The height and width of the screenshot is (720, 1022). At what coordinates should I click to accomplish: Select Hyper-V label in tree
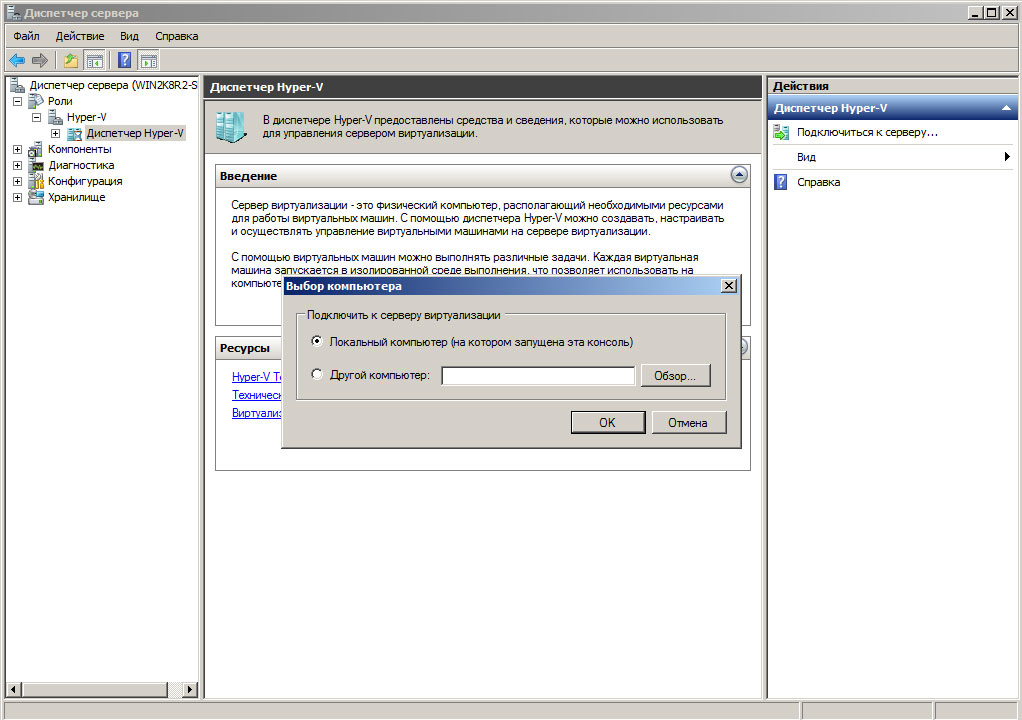tap(87, 117)
